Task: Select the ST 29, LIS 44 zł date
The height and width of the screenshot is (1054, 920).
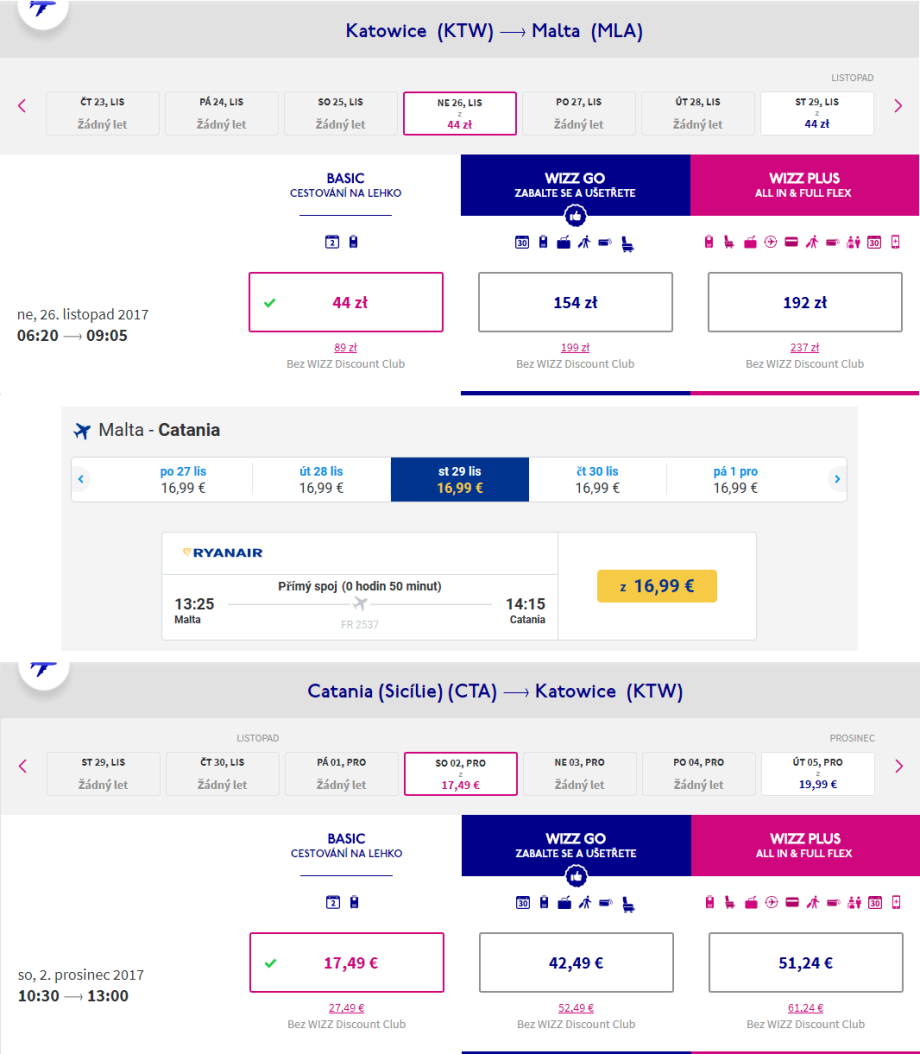Action: 817,113
